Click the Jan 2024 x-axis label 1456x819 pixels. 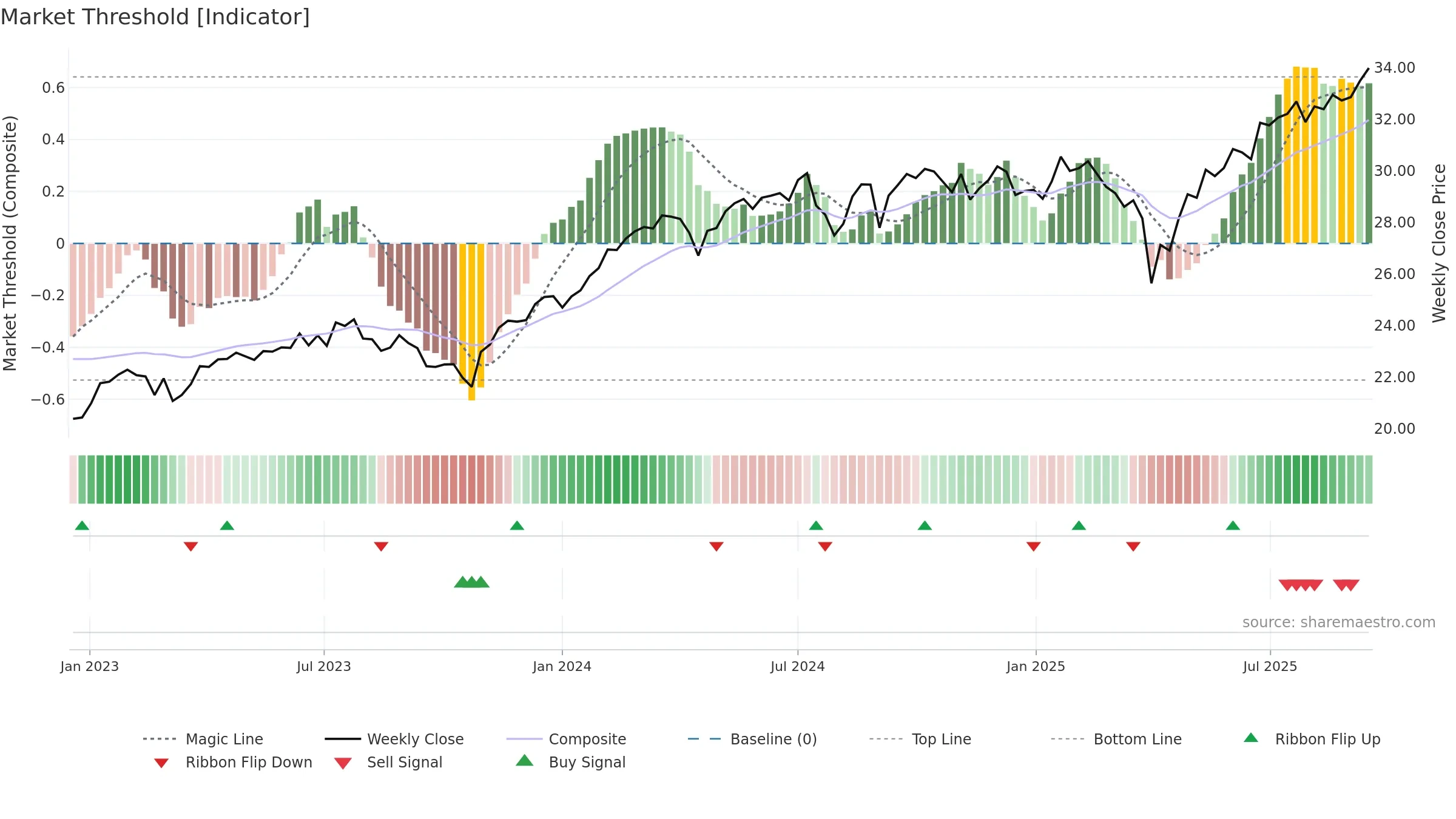coord(562,666)
